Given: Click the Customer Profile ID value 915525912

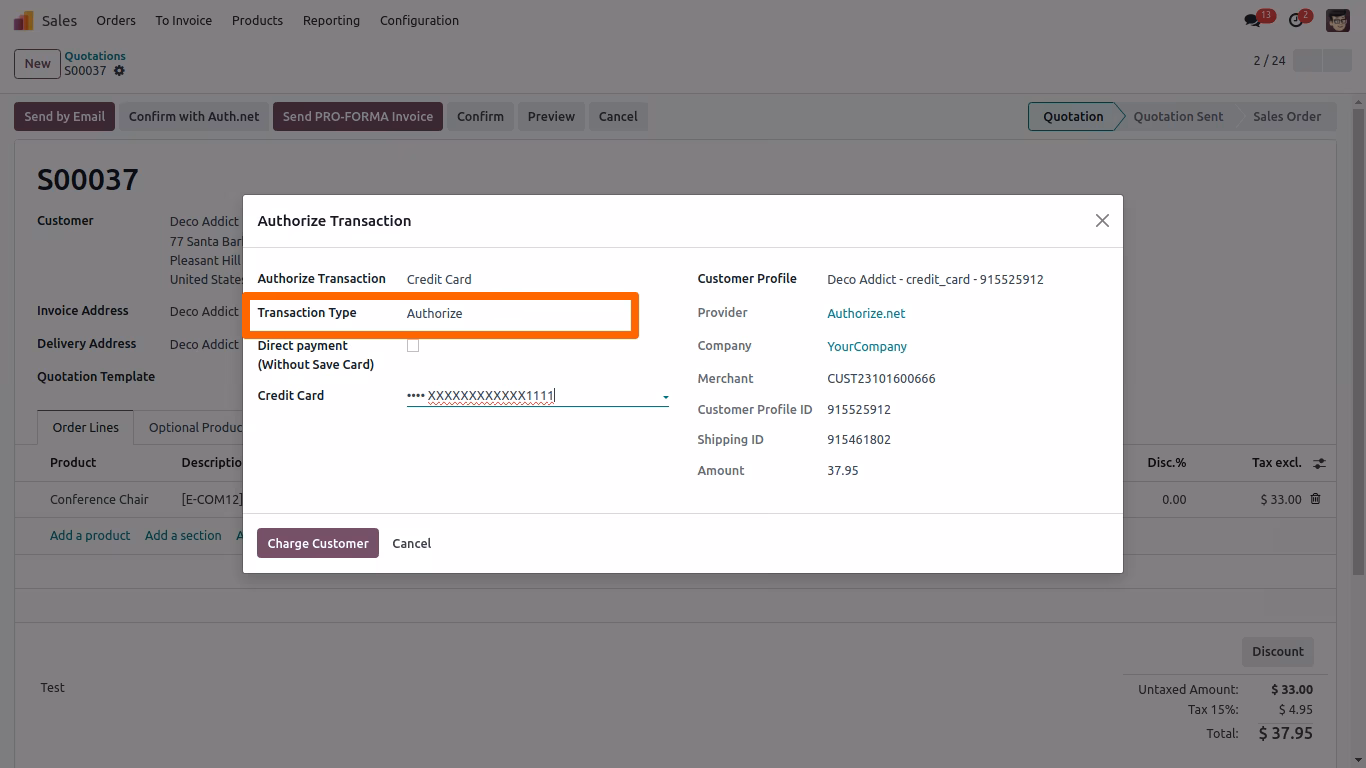Looking at the screenshot, I should click(x=859, y=409).
